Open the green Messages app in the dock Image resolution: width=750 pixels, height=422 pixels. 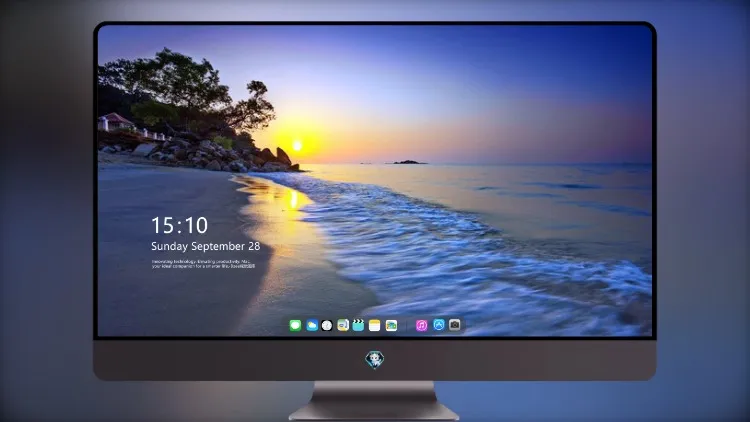click(295, 325)
